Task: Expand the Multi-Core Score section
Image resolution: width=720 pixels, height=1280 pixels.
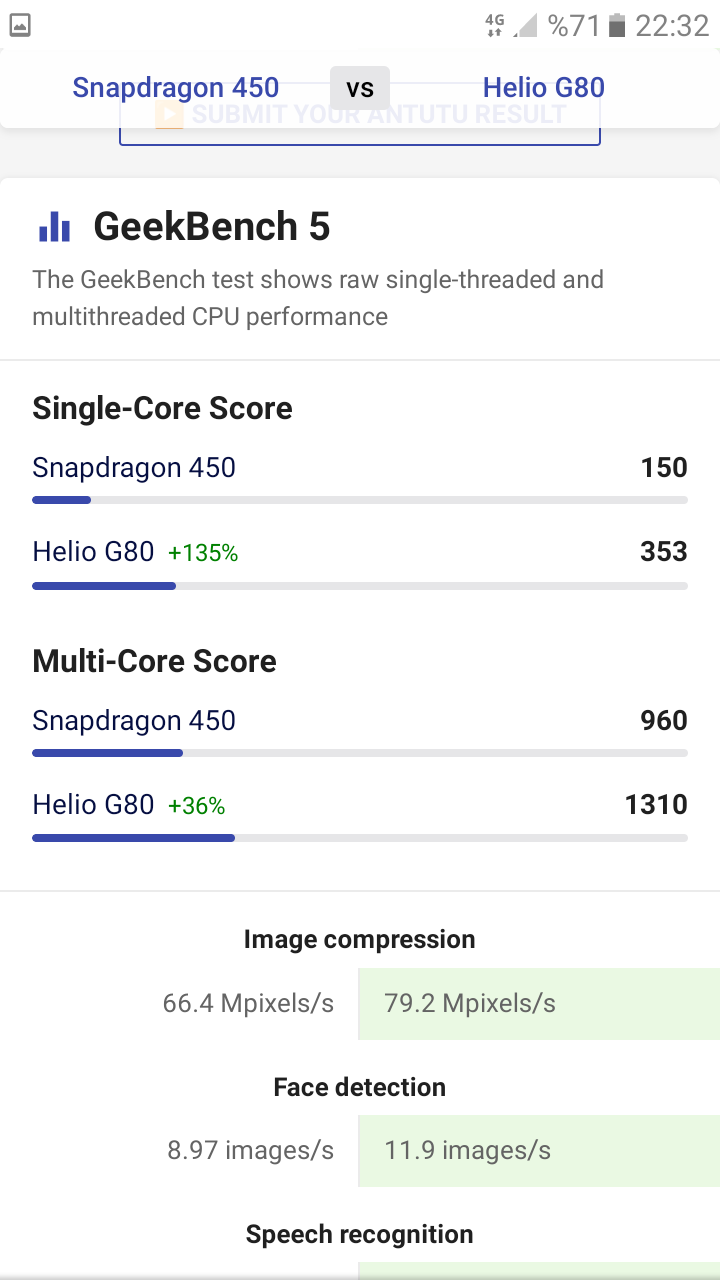Action: (x=154, y=661)
